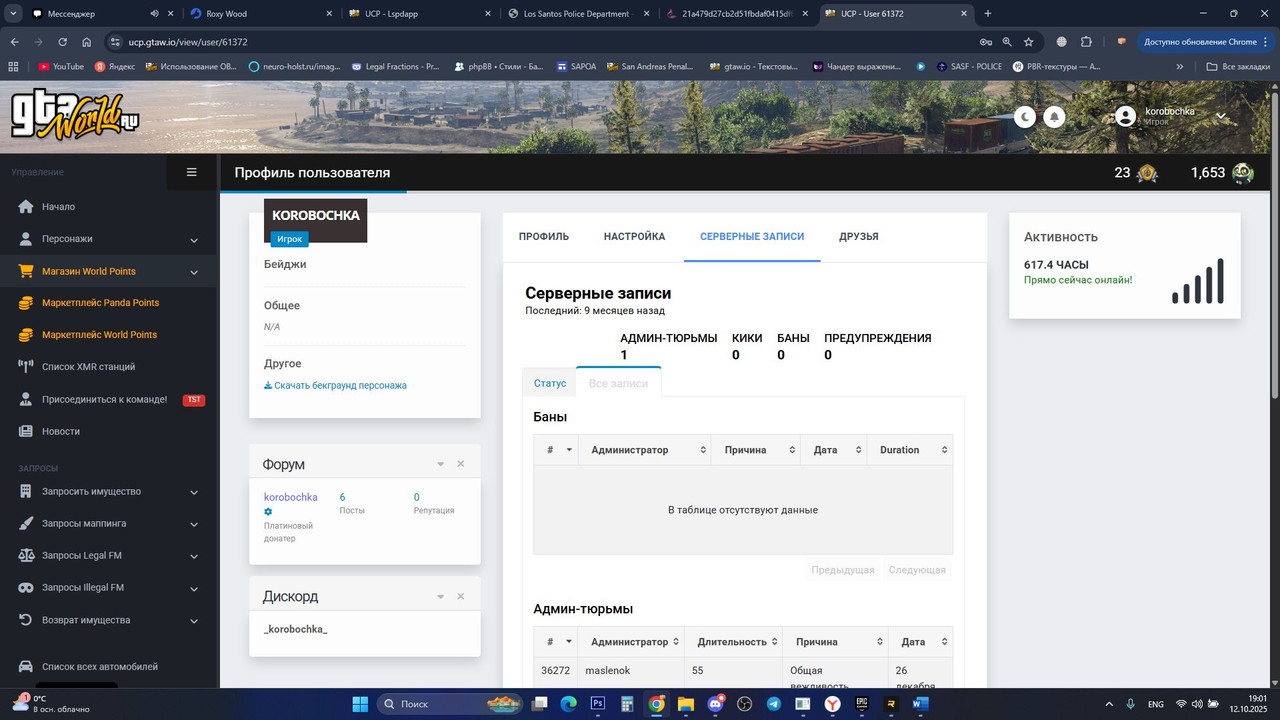Open Маркетплейс Panda Points
The image size is (1280, 720).
100,303
